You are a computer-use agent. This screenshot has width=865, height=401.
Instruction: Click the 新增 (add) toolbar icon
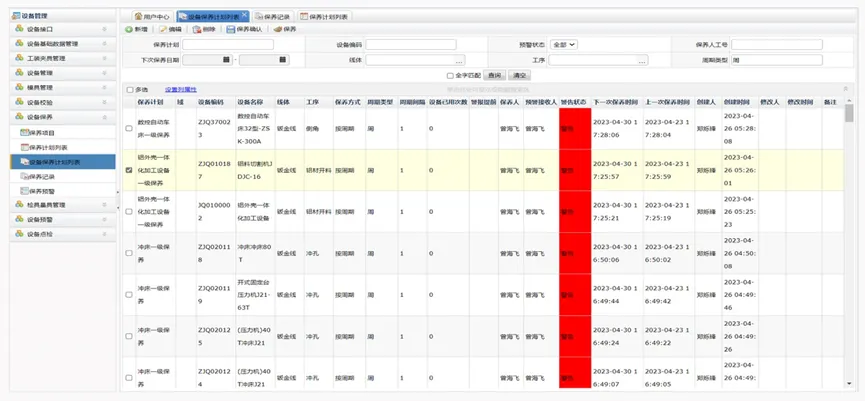129,29
